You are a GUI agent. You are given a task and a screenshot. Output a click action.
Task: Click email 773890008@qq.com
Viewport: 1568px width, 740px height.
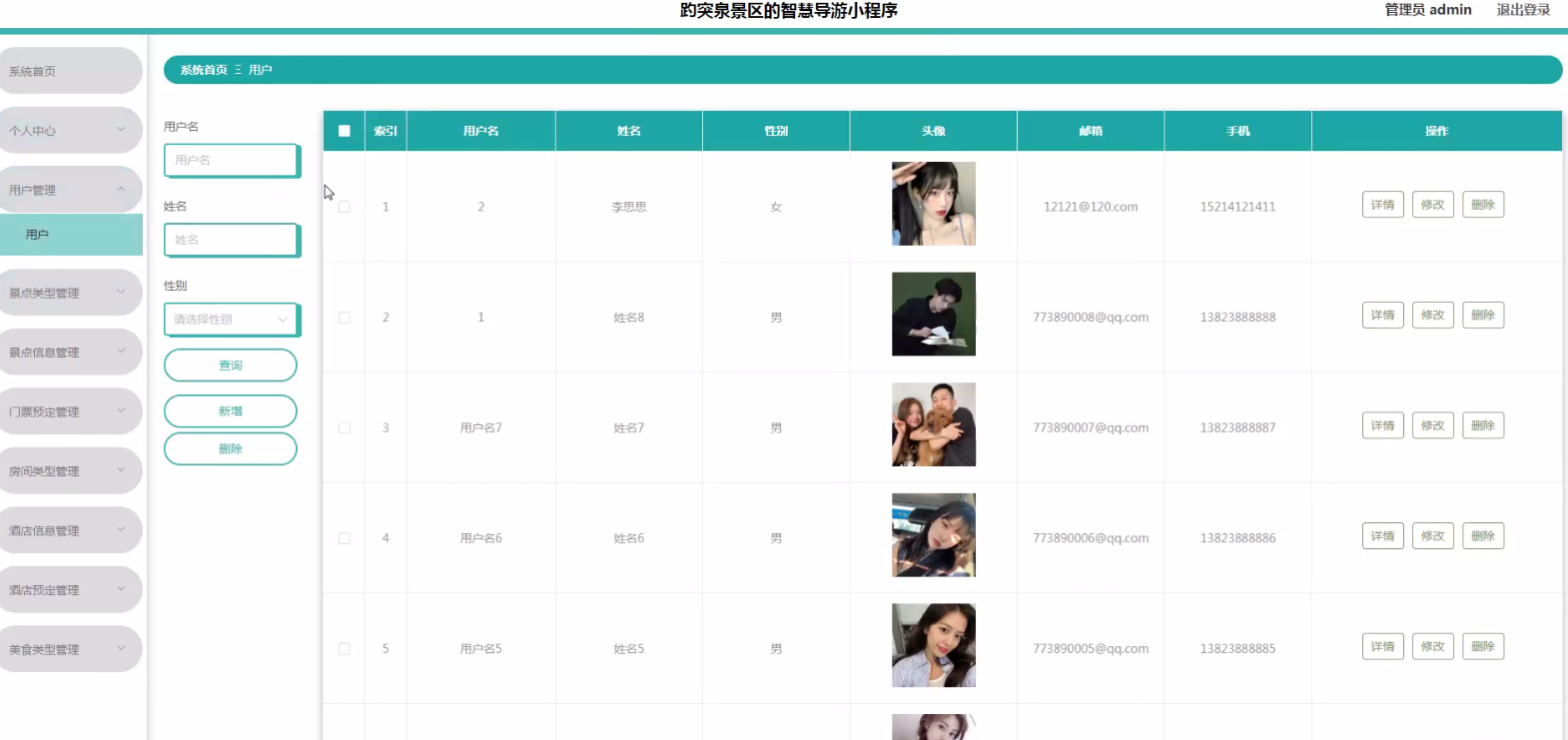click(1091, 318)
